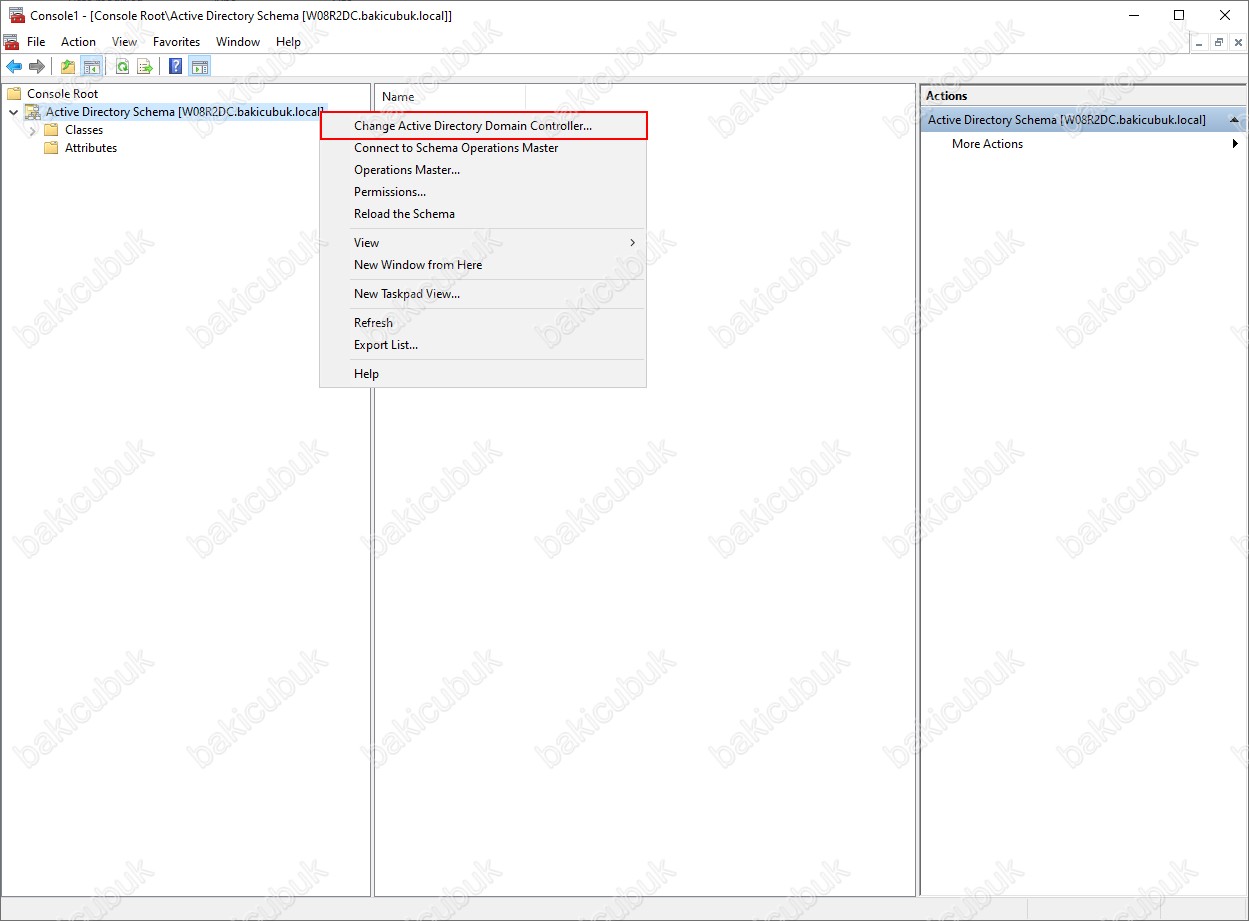Viewport: 1249px width, 921px height.
Task: Restore down the inner MDI console window
Action: [x=1219, y=42]
